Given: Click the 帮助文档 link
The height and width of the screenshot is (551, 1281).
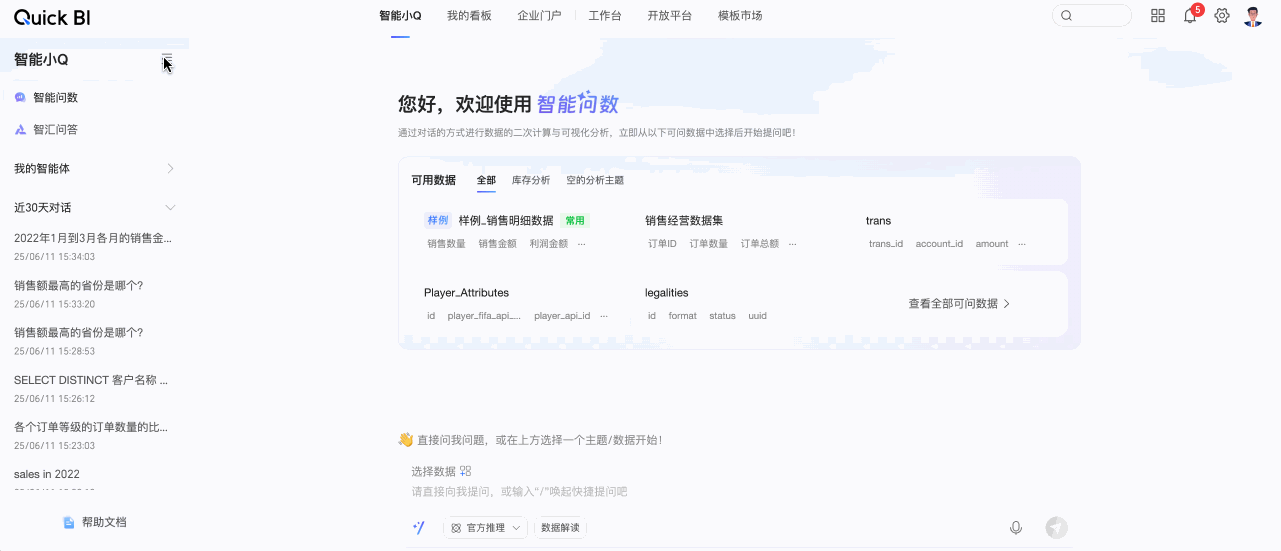Looking at the screenshot, I should (104, 522).
